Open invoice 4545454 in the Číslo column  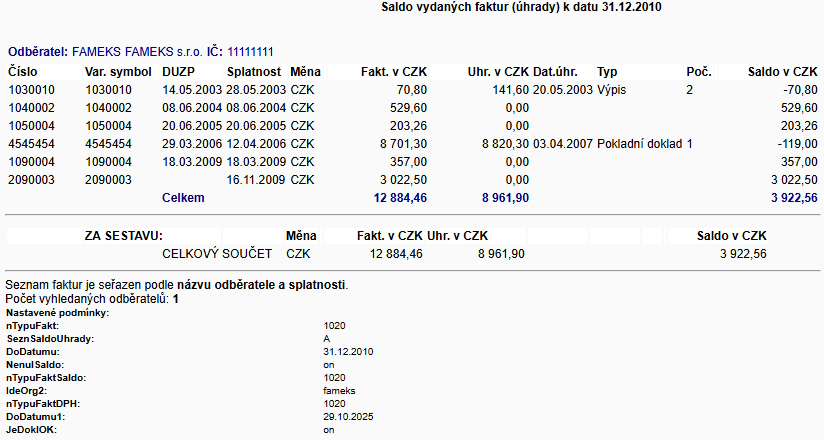coord(30,144)
